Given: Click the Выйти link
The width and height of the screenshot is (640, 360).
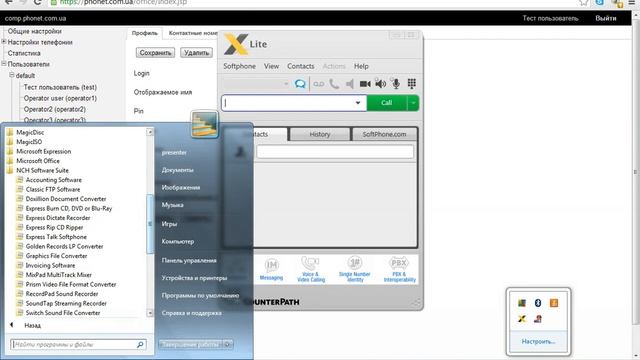Looking at the screenshot, I should point(606,18).
